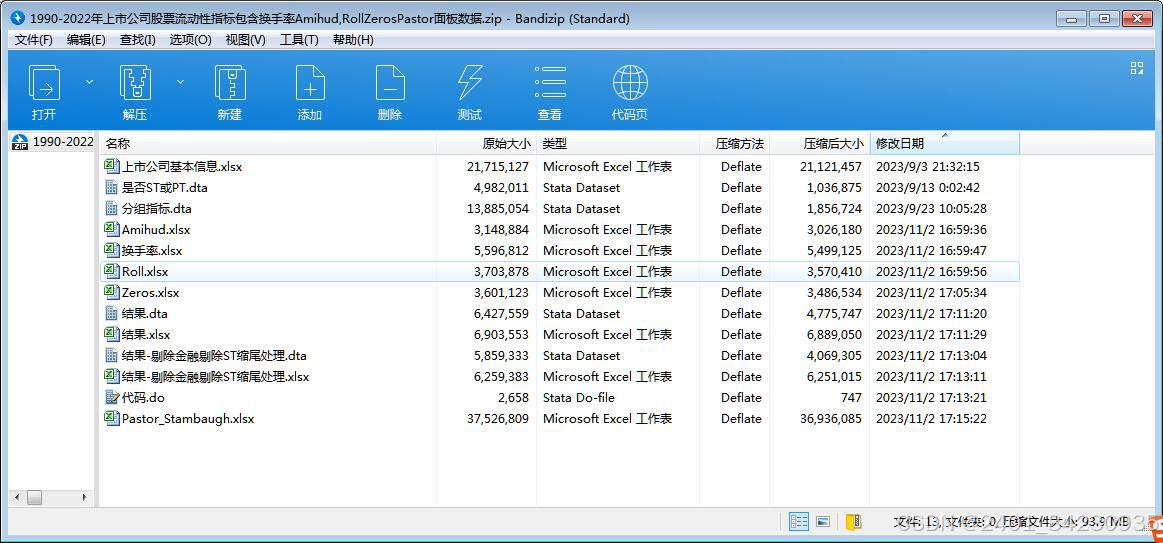Open the 查找(I) menu
The width and height of the screenshot is (1163, 543).
click(138, 40)
